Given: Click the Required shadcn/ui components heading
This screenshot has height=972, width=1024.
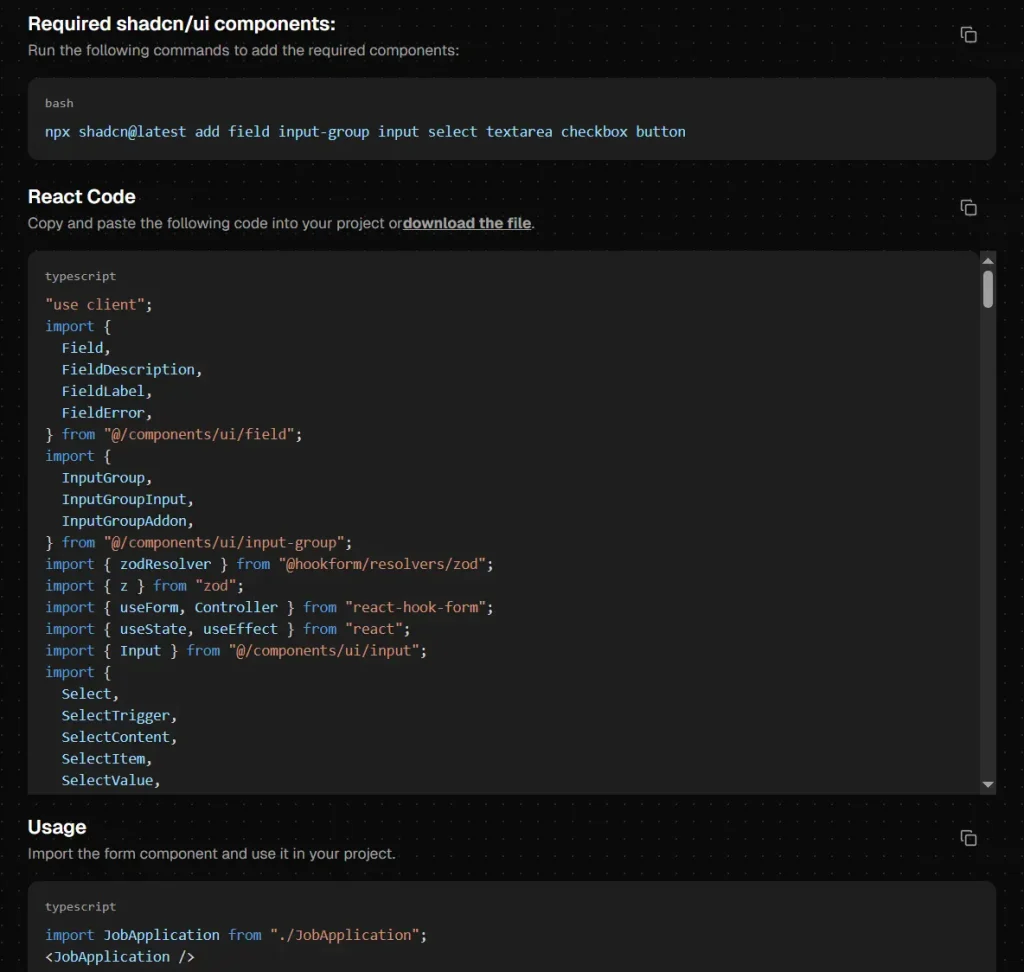Looking at the screenshot, I should click(181, 23).
